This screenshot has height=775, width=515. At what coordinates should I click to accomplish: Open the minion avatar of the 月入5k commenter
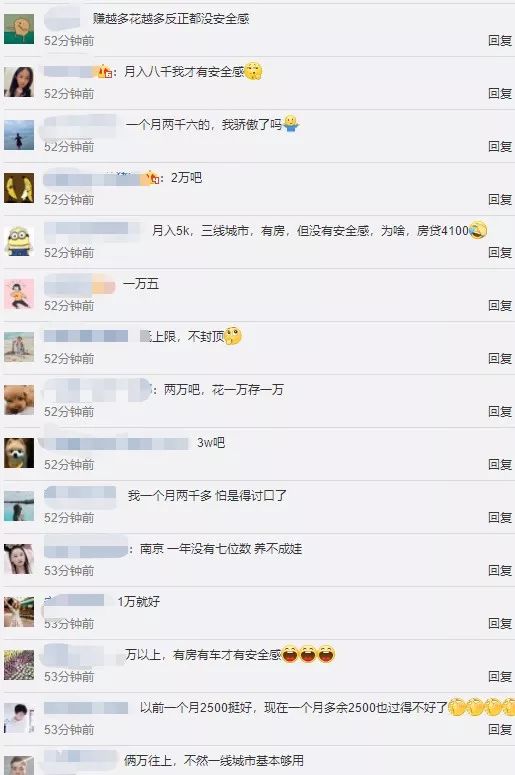19,241
